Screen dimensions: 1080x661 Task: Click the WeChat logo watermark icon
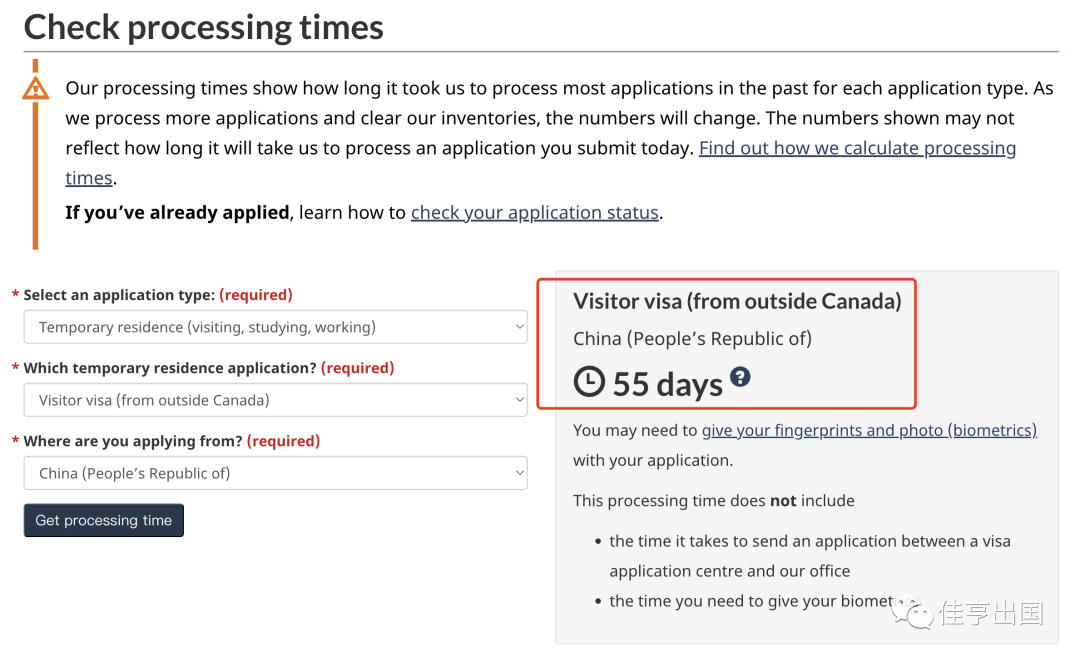click(911, 611)
